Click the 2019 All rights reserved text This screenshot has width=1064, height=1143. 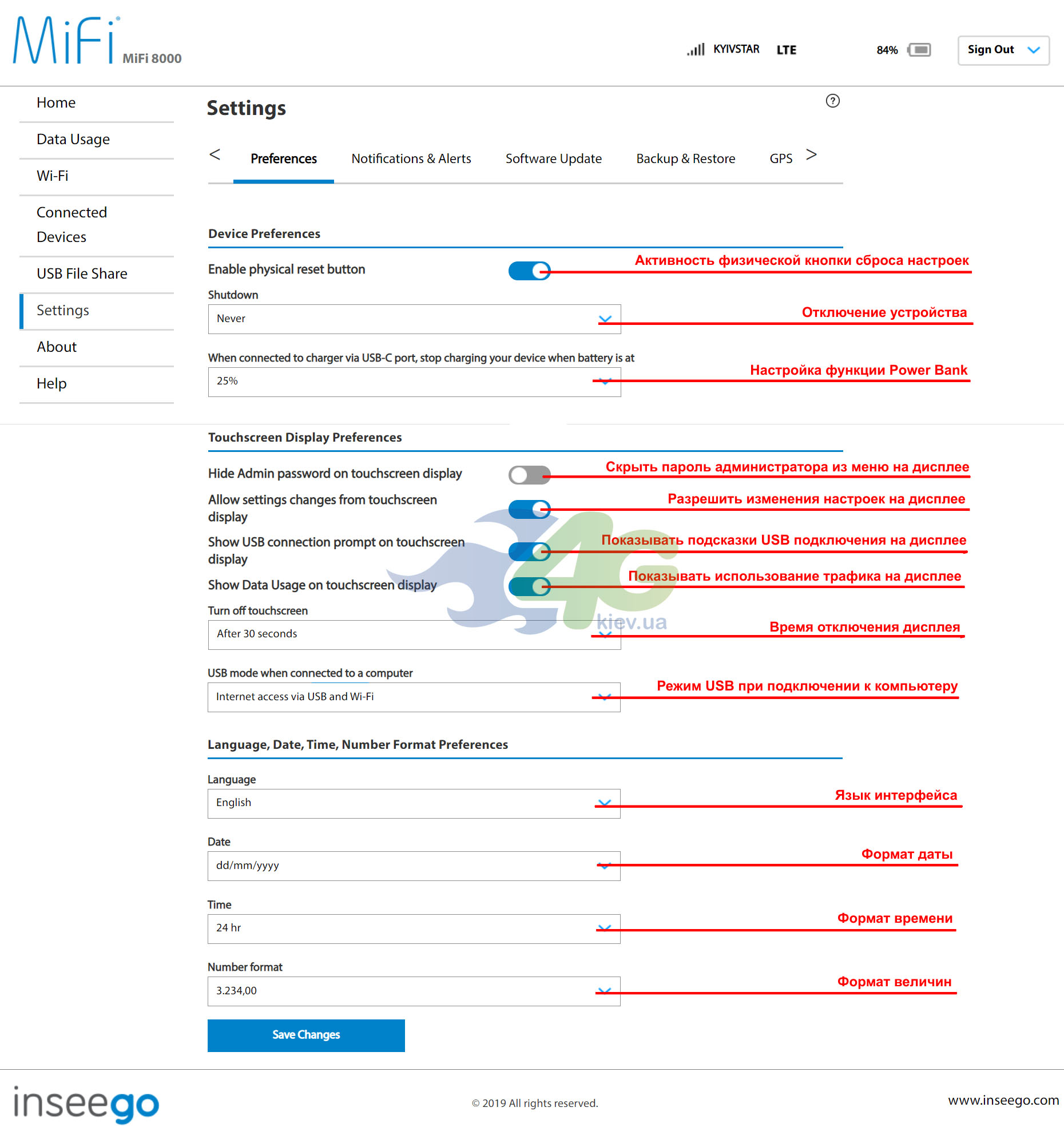pos(535,1104)
